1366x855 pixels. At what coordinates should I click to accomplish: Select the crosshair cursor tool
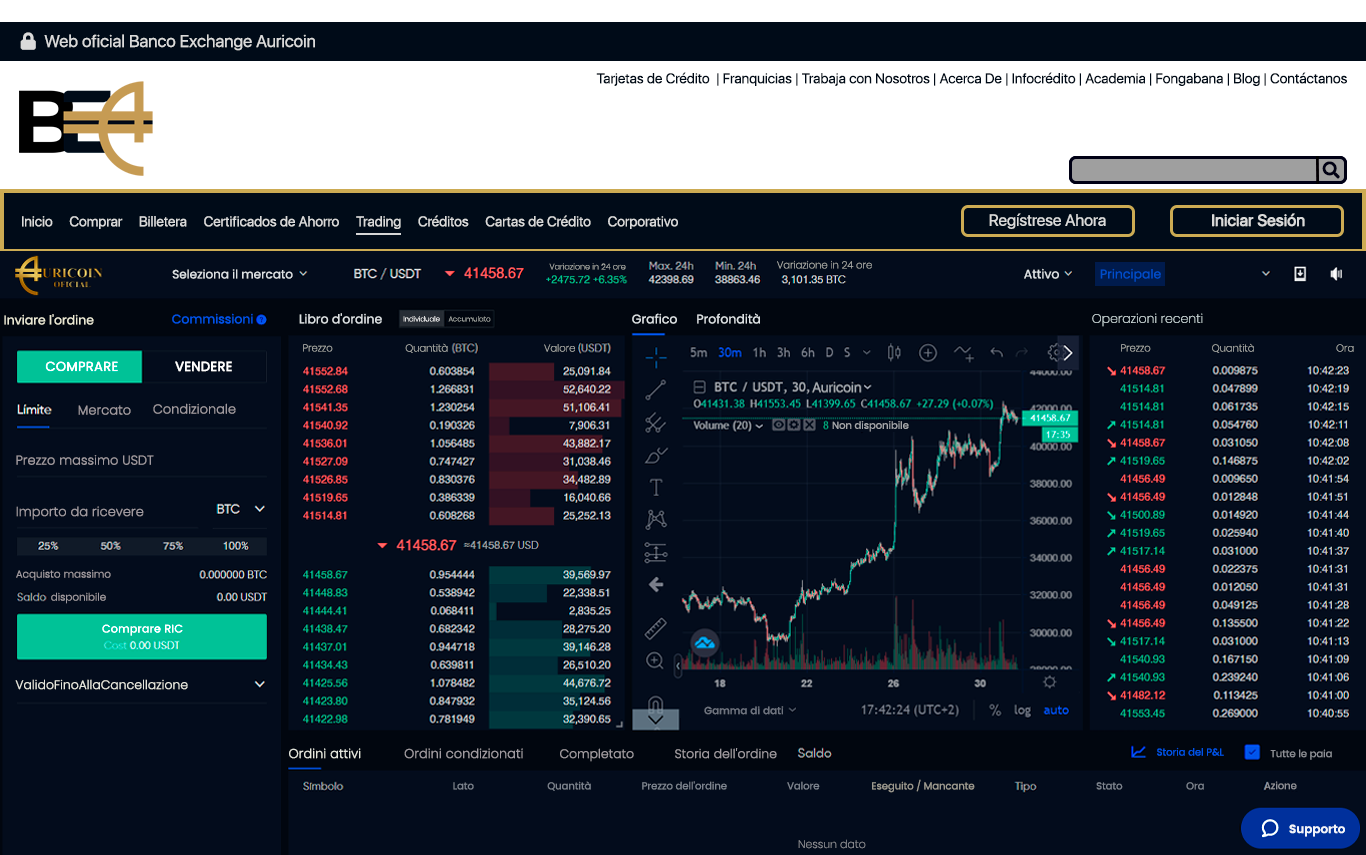[655, 357]
